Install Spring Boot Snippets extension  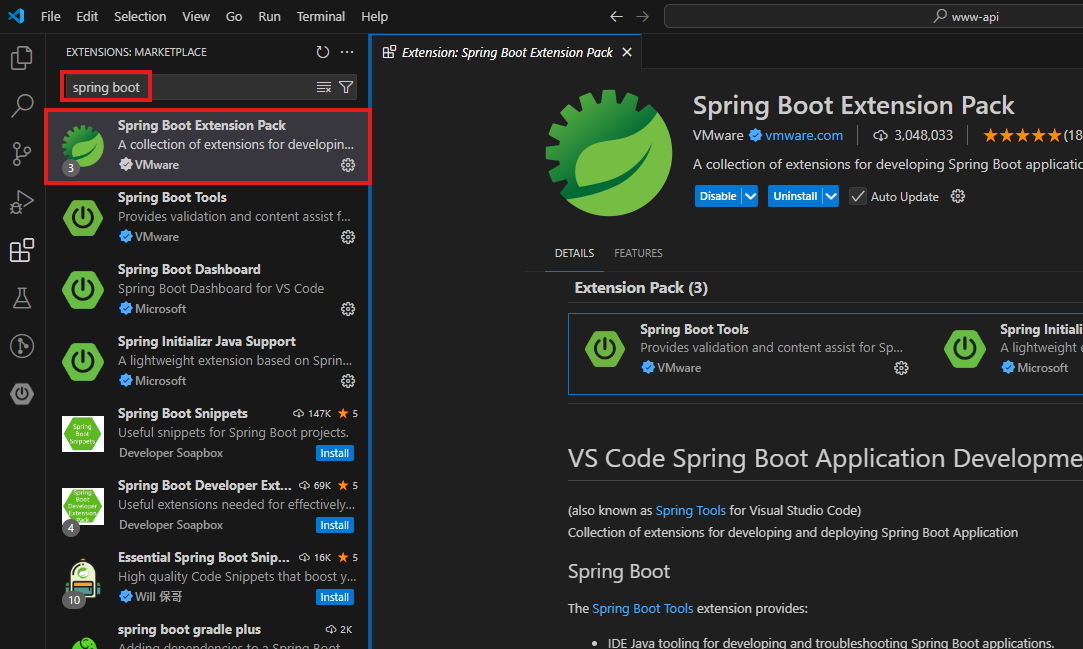[x=335, y=453]
